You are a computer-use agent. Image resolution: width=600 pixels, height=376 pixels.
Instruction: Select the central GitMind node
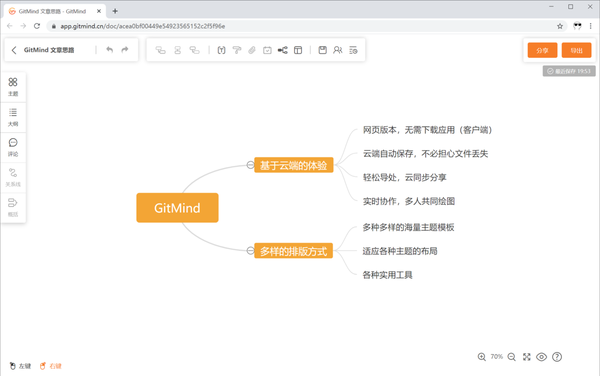click(178, 208)
